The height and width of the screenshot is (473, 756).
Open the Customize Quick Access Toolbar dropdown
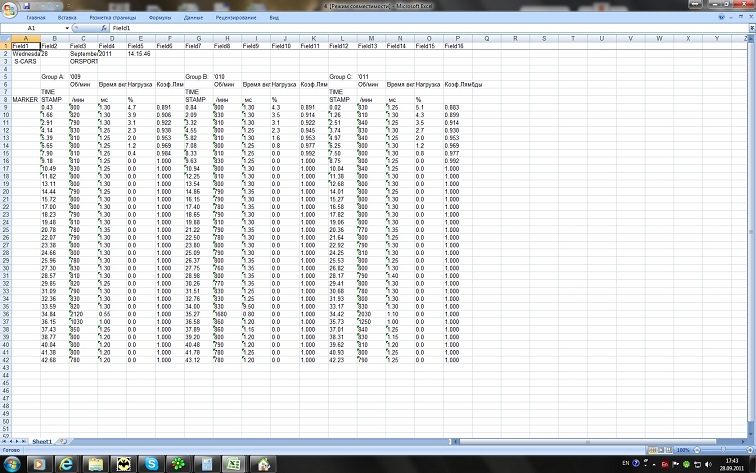[x=68, y=6]
